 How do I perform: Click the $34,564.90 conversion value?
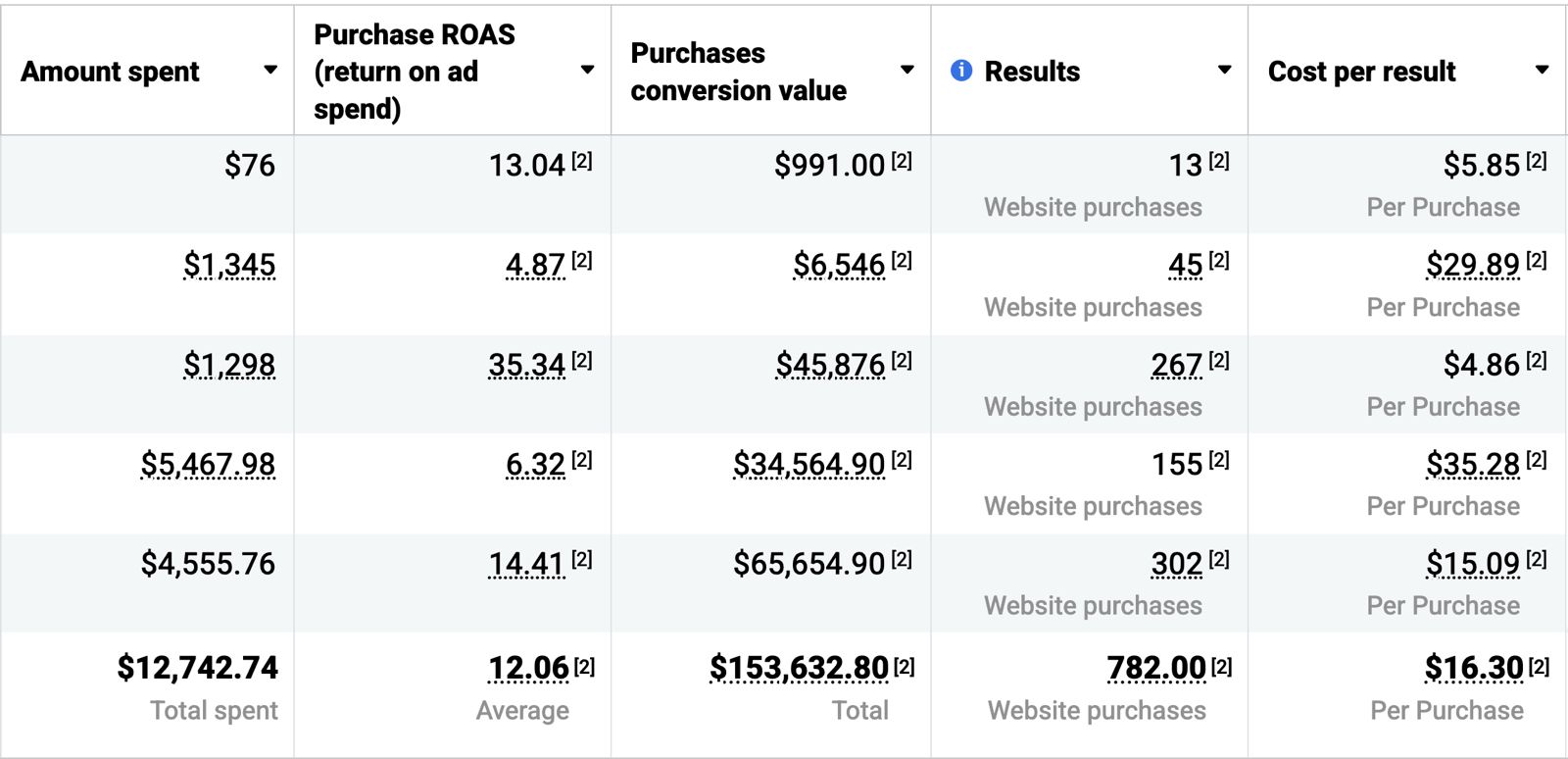pyautogui.click(x=808, y=464)
